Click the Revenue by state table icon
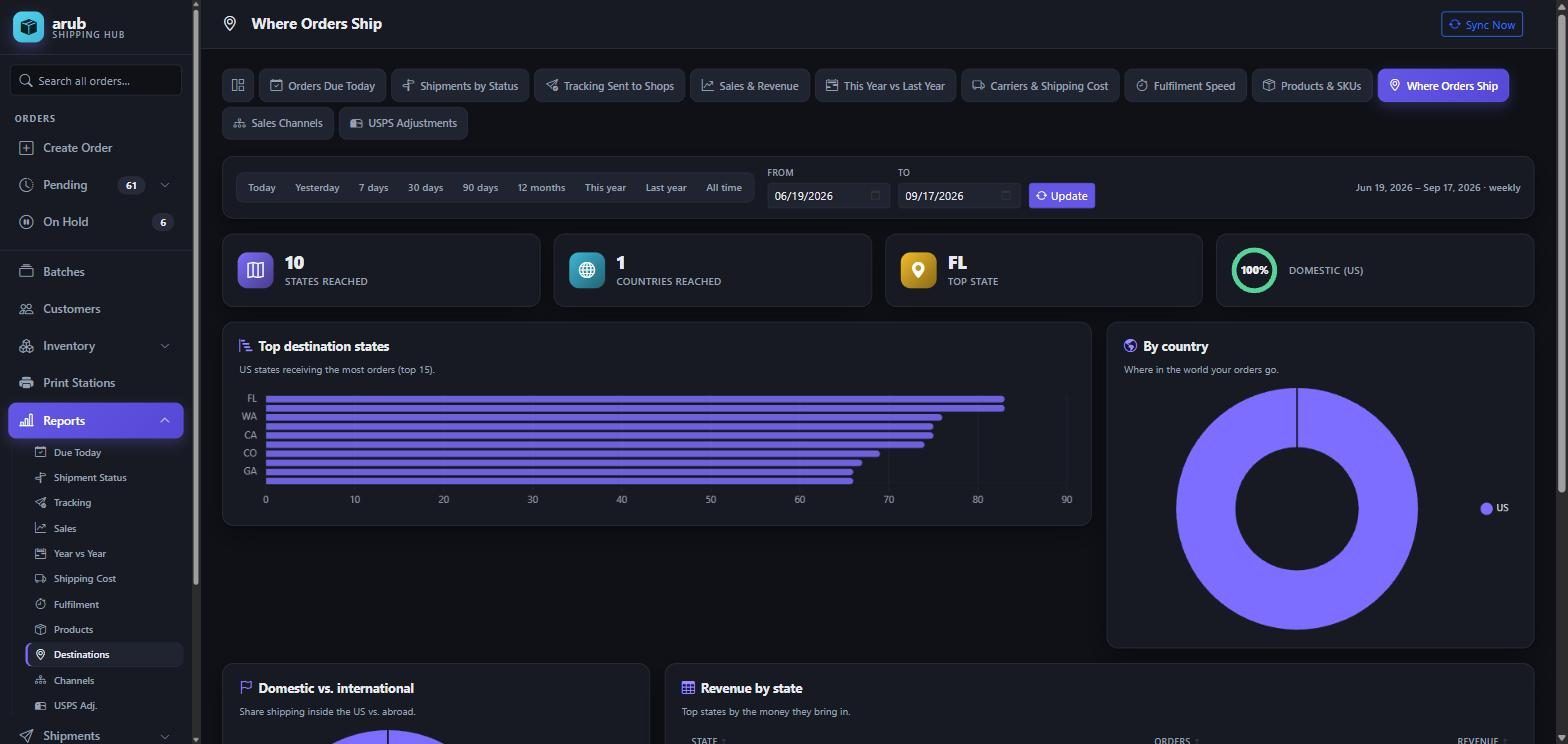Viewport: 1568px width, 744px height. [688, 688]
